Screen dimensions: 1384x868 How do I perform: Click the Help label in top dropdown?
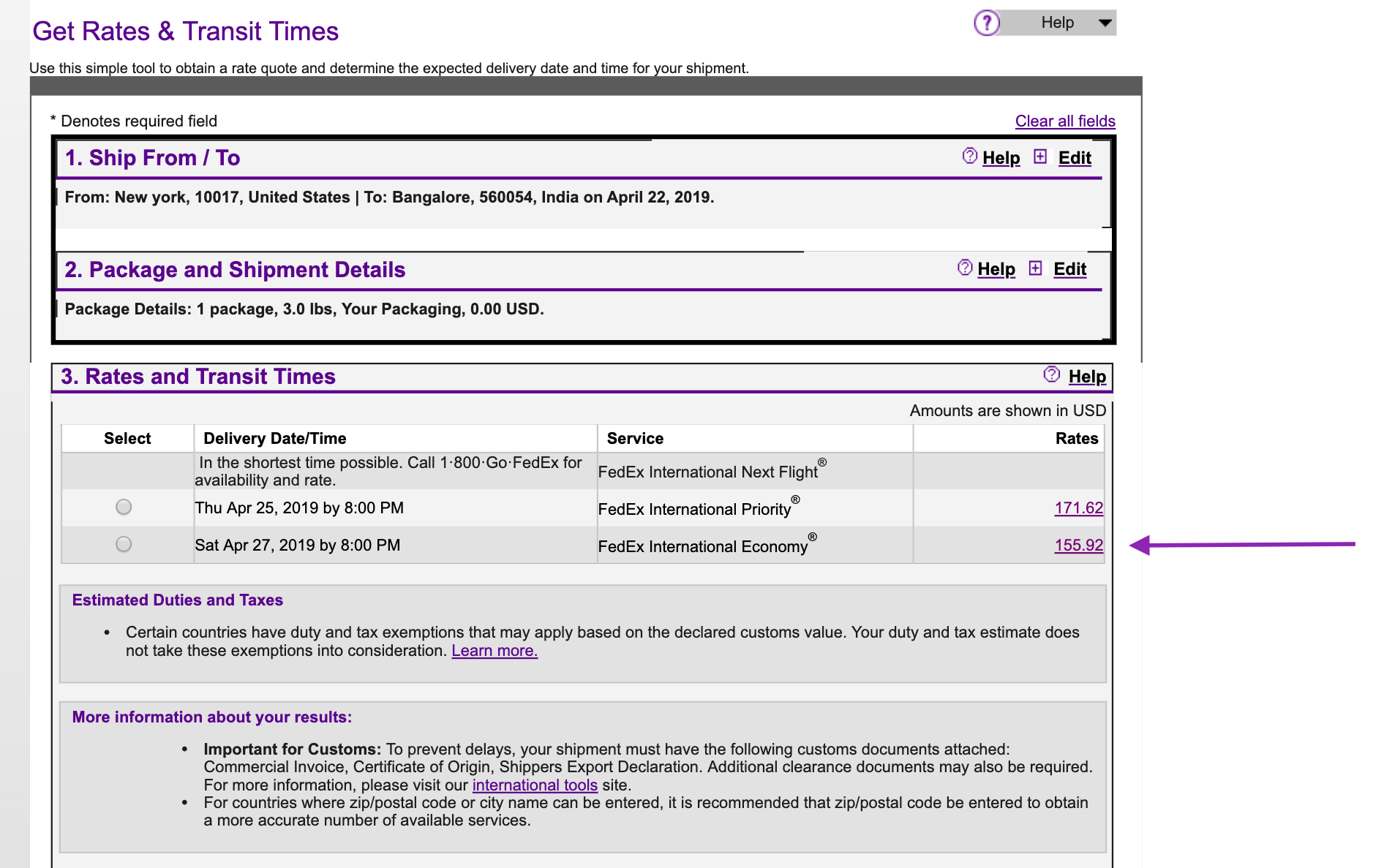(1057, 23)
